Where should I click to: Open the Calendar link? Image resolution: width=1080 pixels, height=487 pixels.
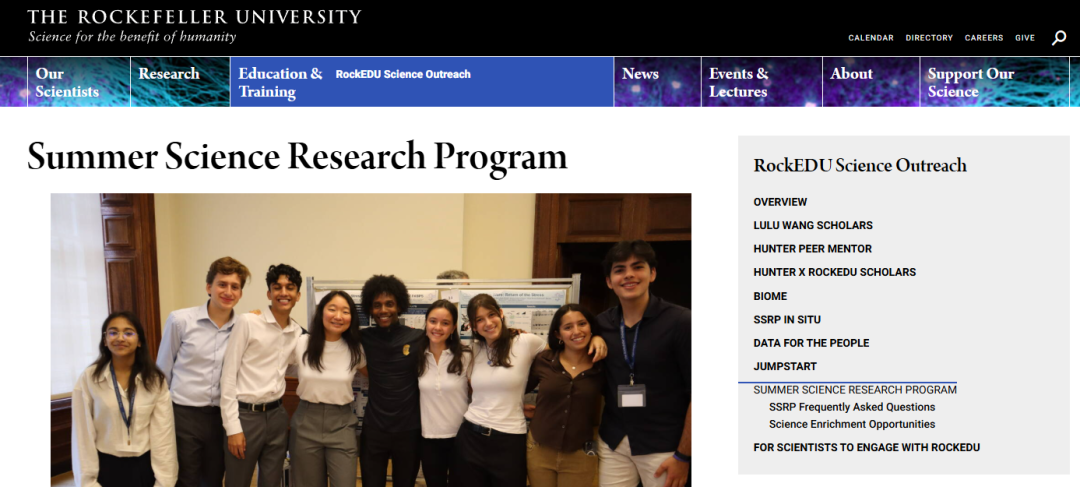871,38
